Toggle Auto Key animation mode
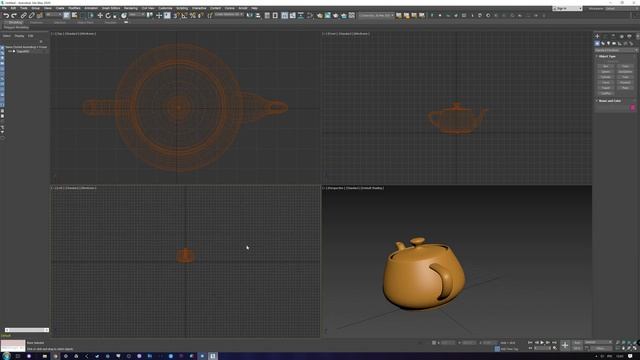The width and height of the screenshot is (640, 360). (578, 342)
